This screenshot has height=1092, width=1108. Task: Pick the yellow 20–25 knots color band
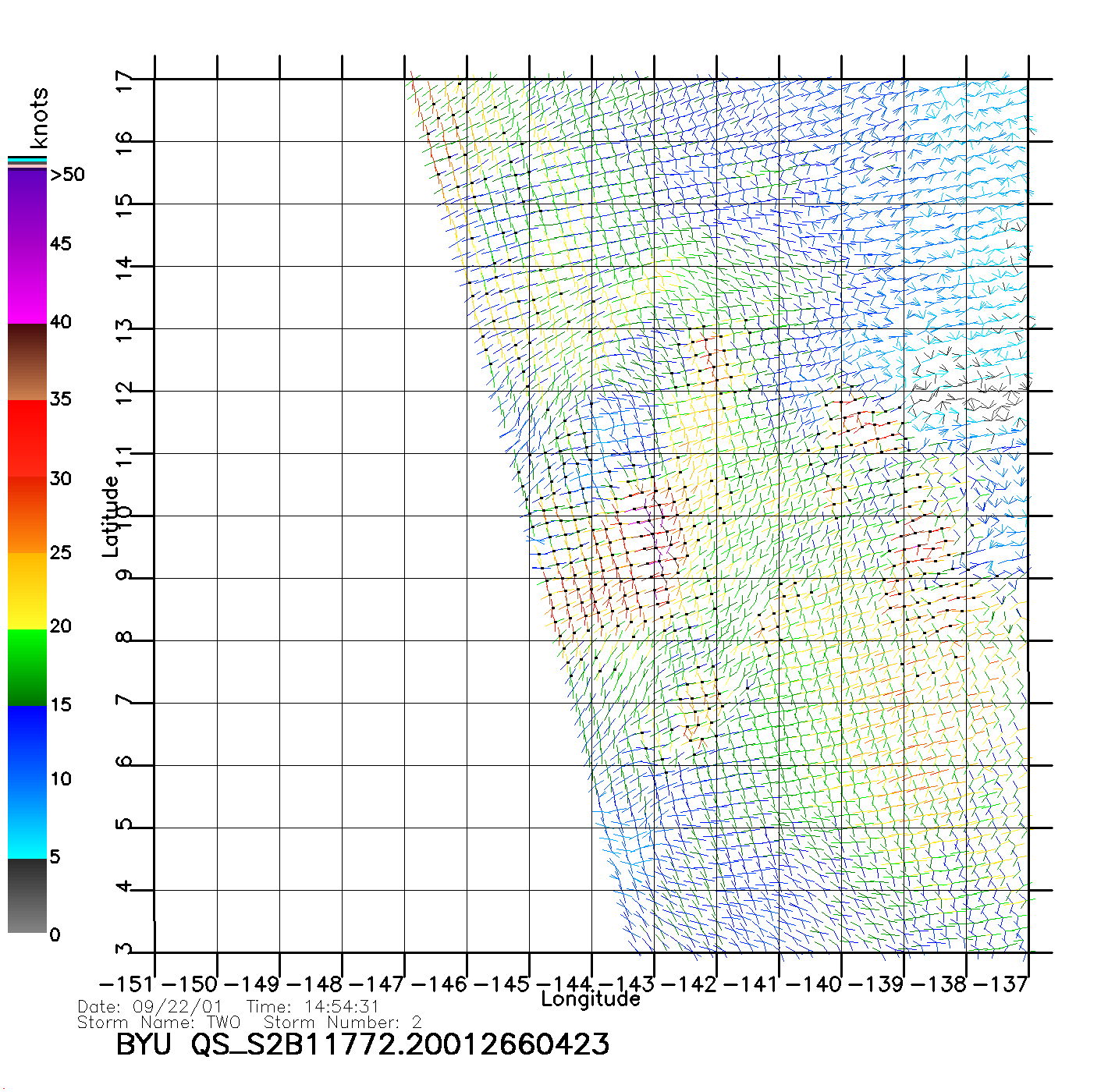click(27, 590)
